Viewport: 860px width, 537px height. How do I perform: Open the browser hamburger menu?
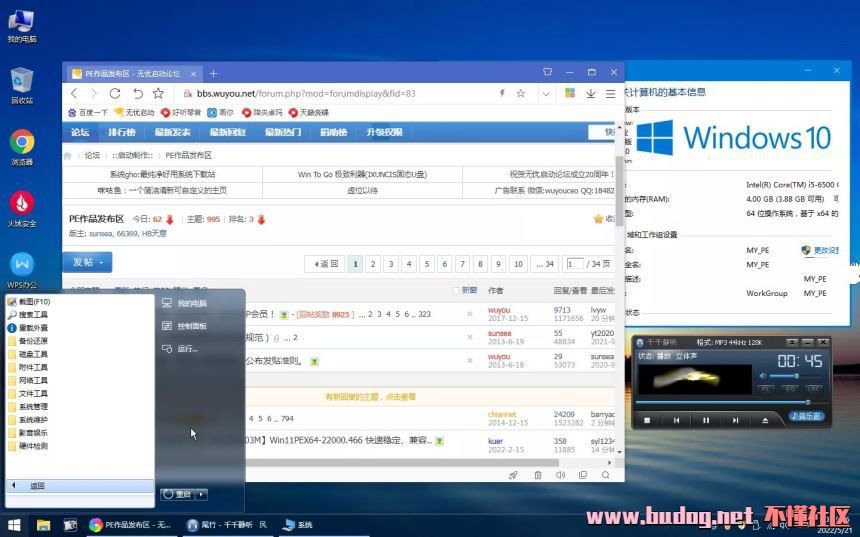610,94
